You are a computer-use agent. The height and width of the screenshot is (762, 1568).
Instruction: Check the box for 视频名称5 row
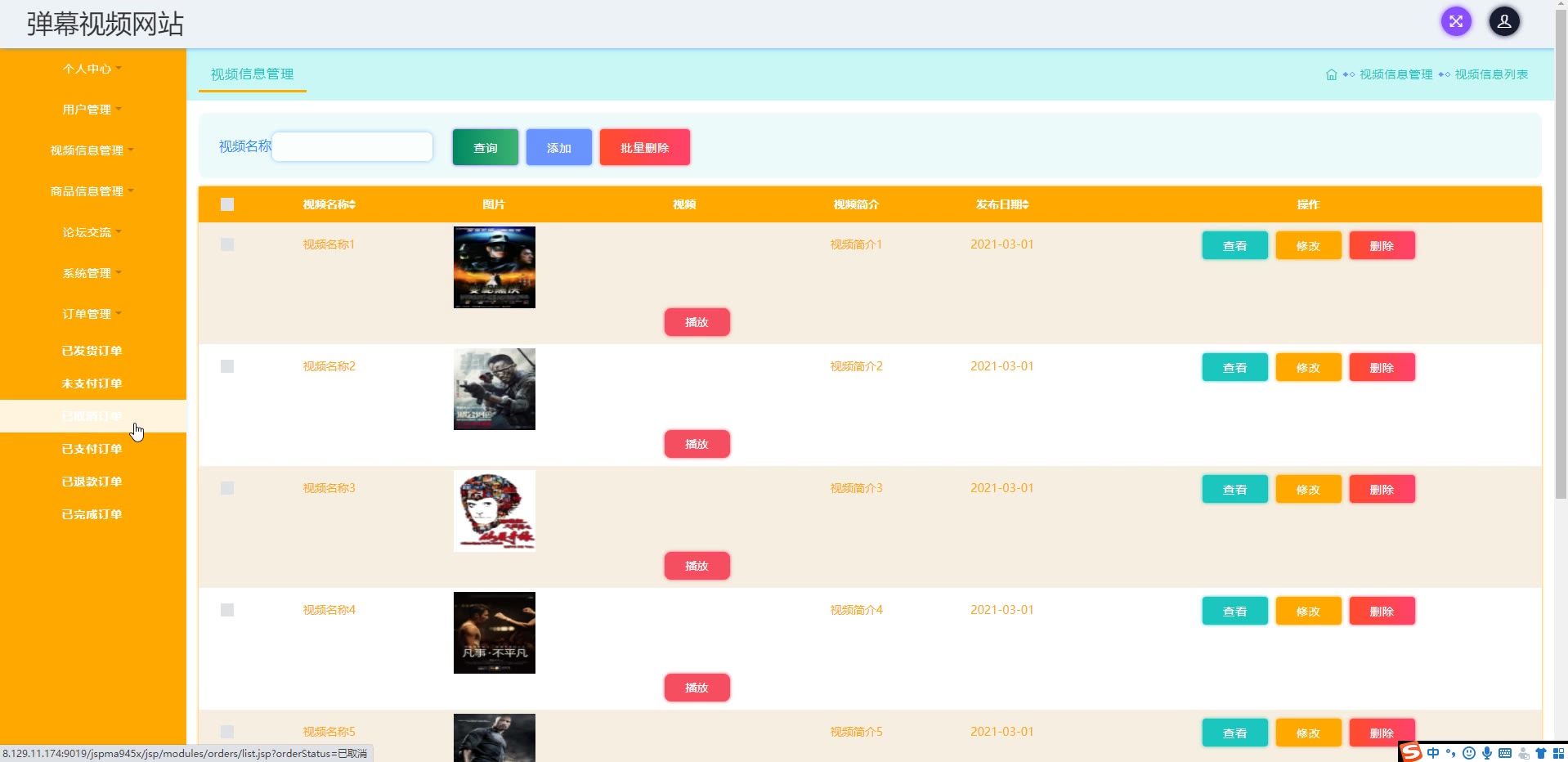tap(227, 732)
